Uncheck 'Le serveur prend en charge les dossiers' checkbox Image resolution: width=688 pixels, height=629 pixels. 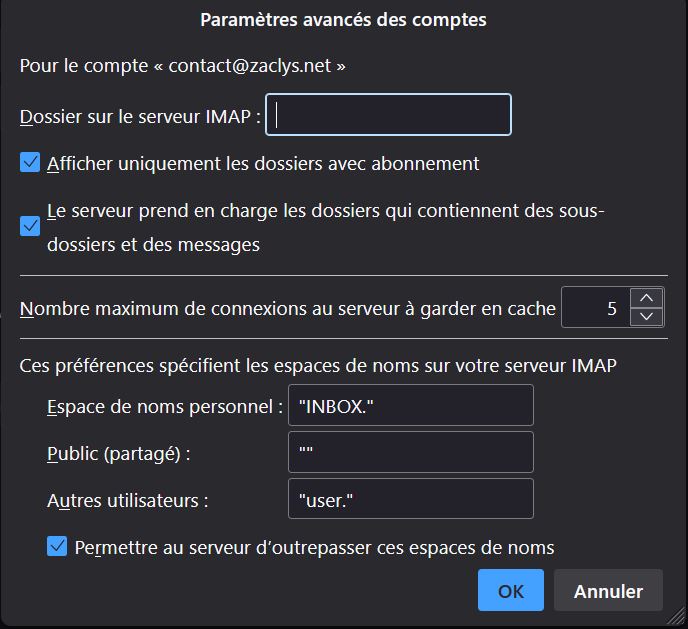[x=30, y=227]
